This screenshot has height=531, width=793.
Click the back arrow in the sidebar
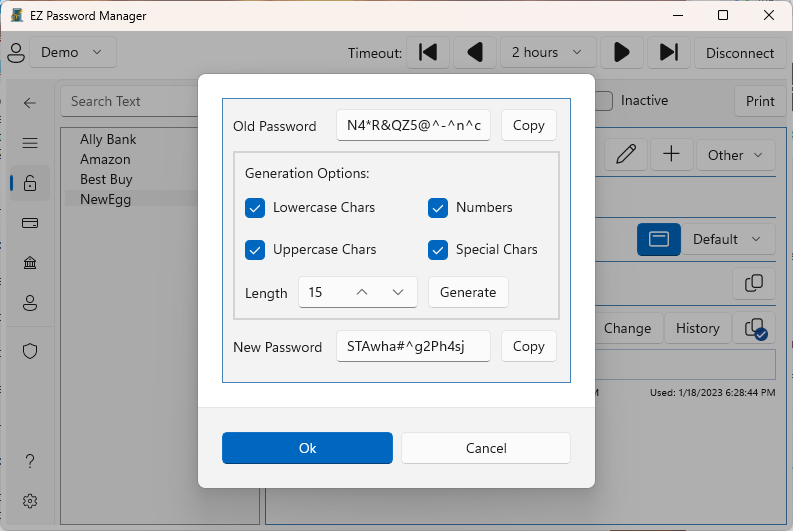30,102
